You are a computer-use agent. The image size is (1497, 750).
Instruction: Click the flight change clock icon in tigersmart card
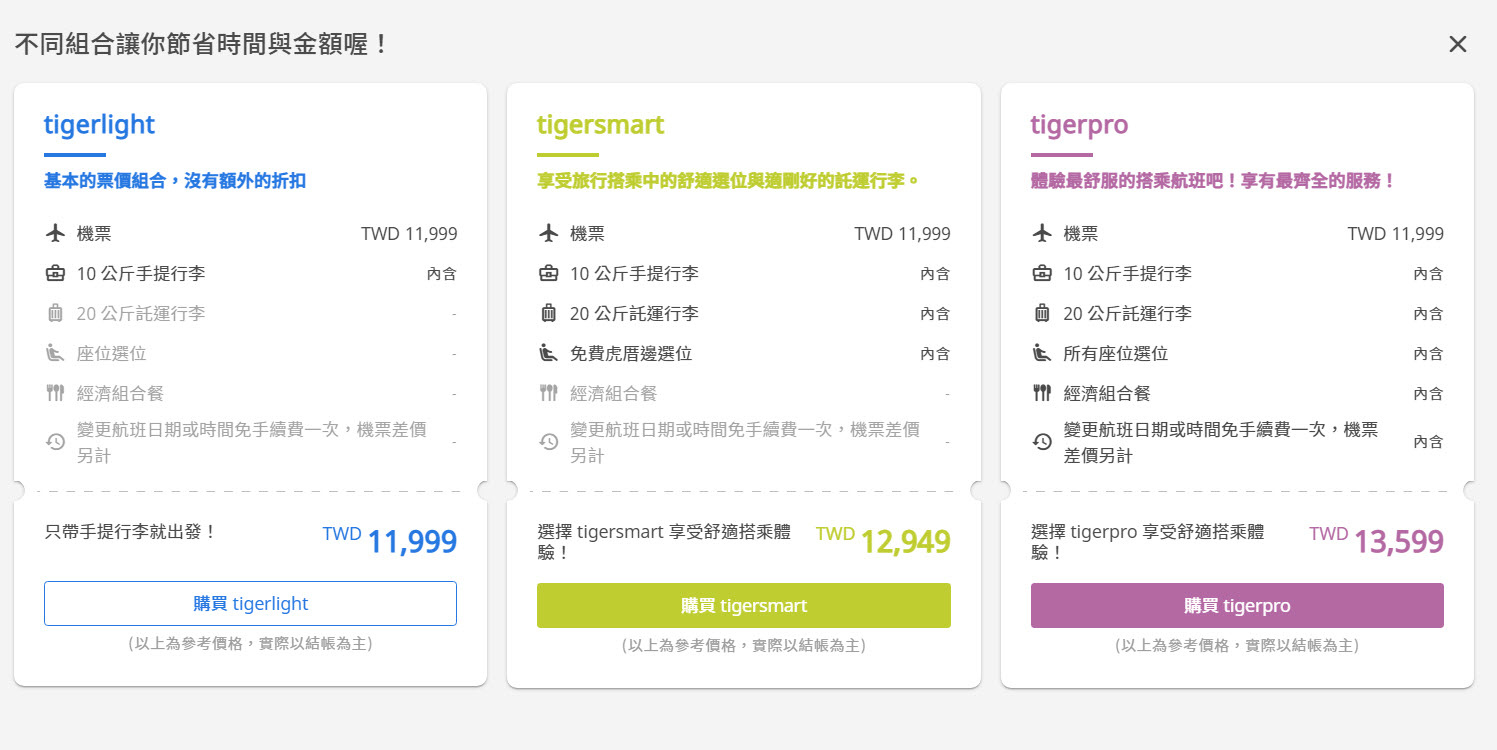[548, 441]
